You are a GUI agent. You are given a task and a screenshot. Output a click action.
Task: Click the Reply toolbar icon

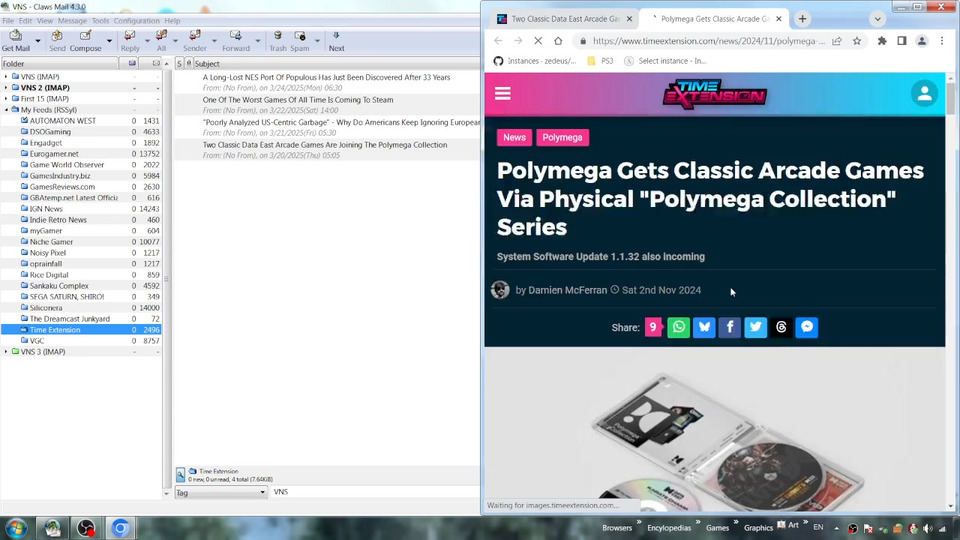[130, 36]
